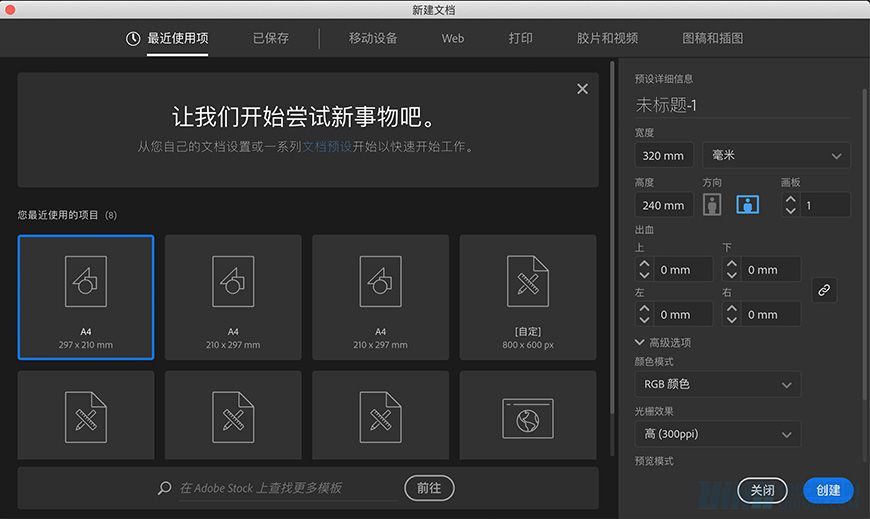The height and width of the screenshot is (519, 870).
Task: Click the width field showing 320 mm
Action: (x=664, y=156)
